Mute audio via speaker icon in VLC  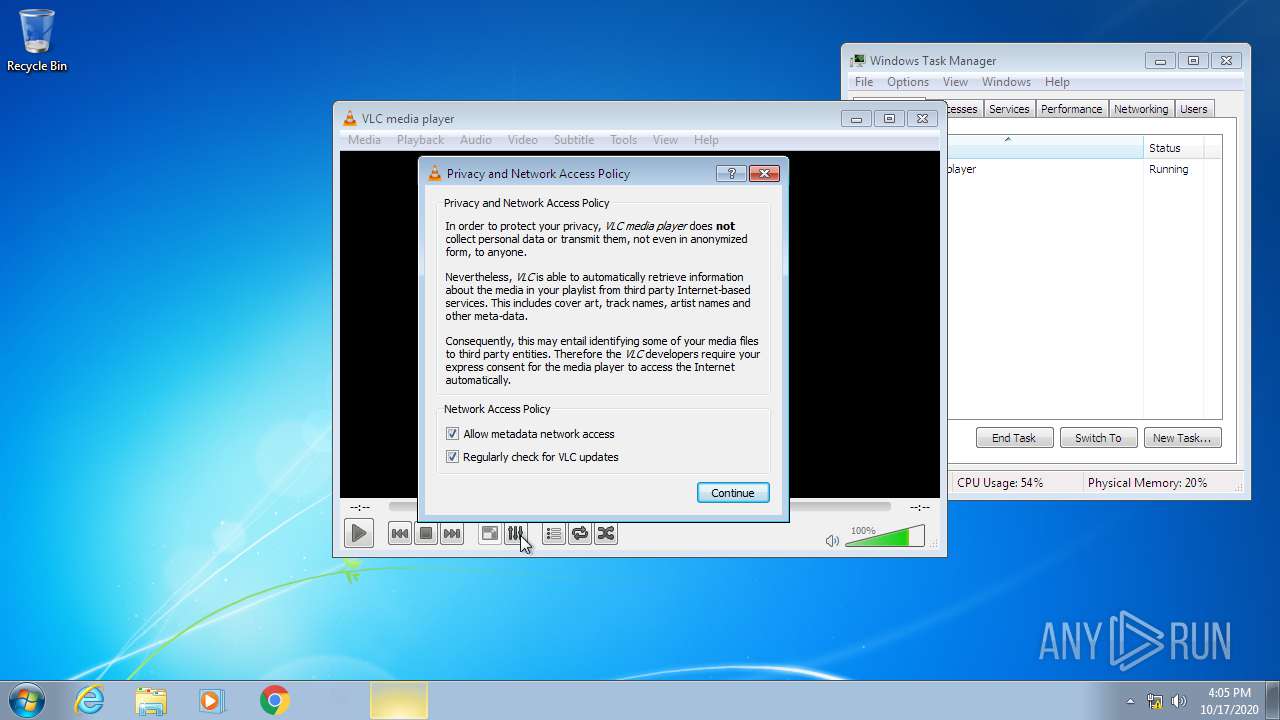pos(832,541)
